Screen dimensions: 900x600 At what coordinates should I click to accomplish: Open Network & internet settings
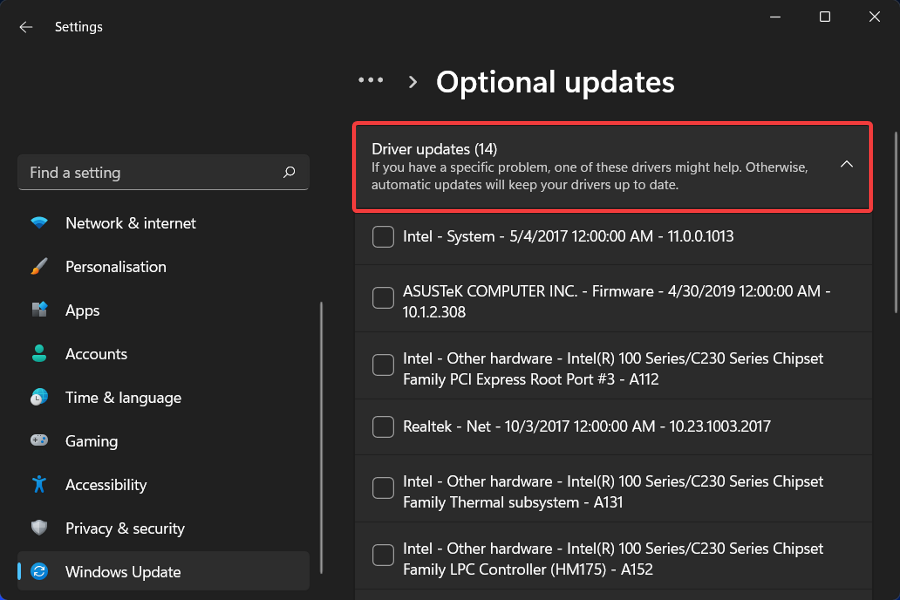164,223
